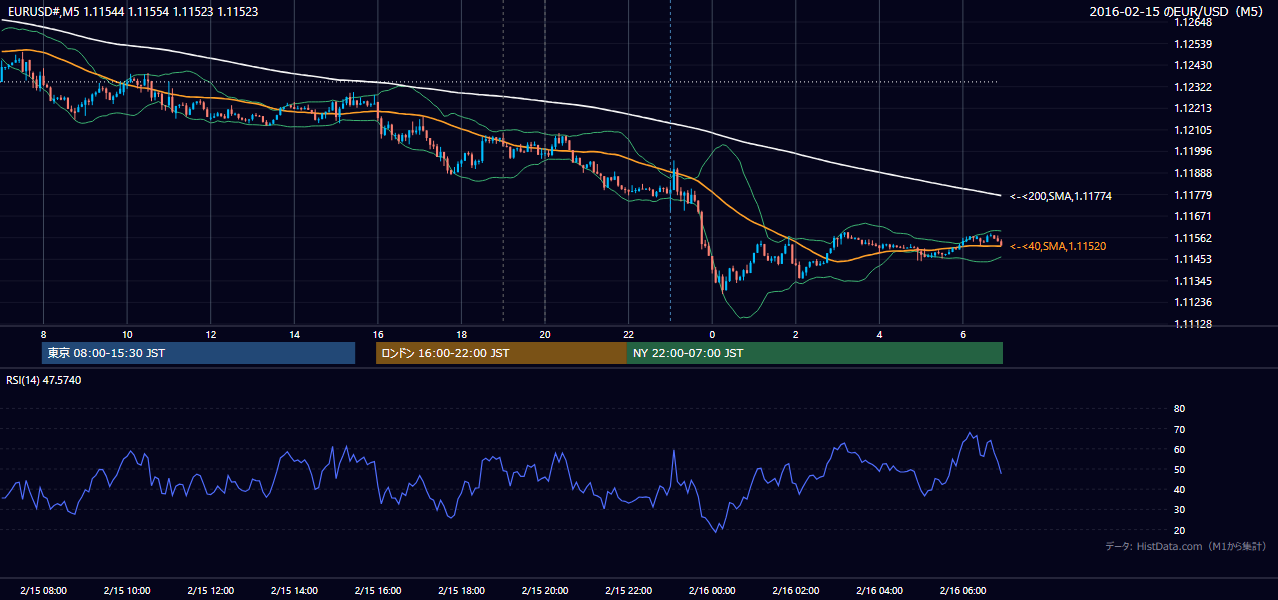Viewport: 1278px width, 600px height.
Task: Click price level 1.12105 on the axis
Action: [1194, 130]
